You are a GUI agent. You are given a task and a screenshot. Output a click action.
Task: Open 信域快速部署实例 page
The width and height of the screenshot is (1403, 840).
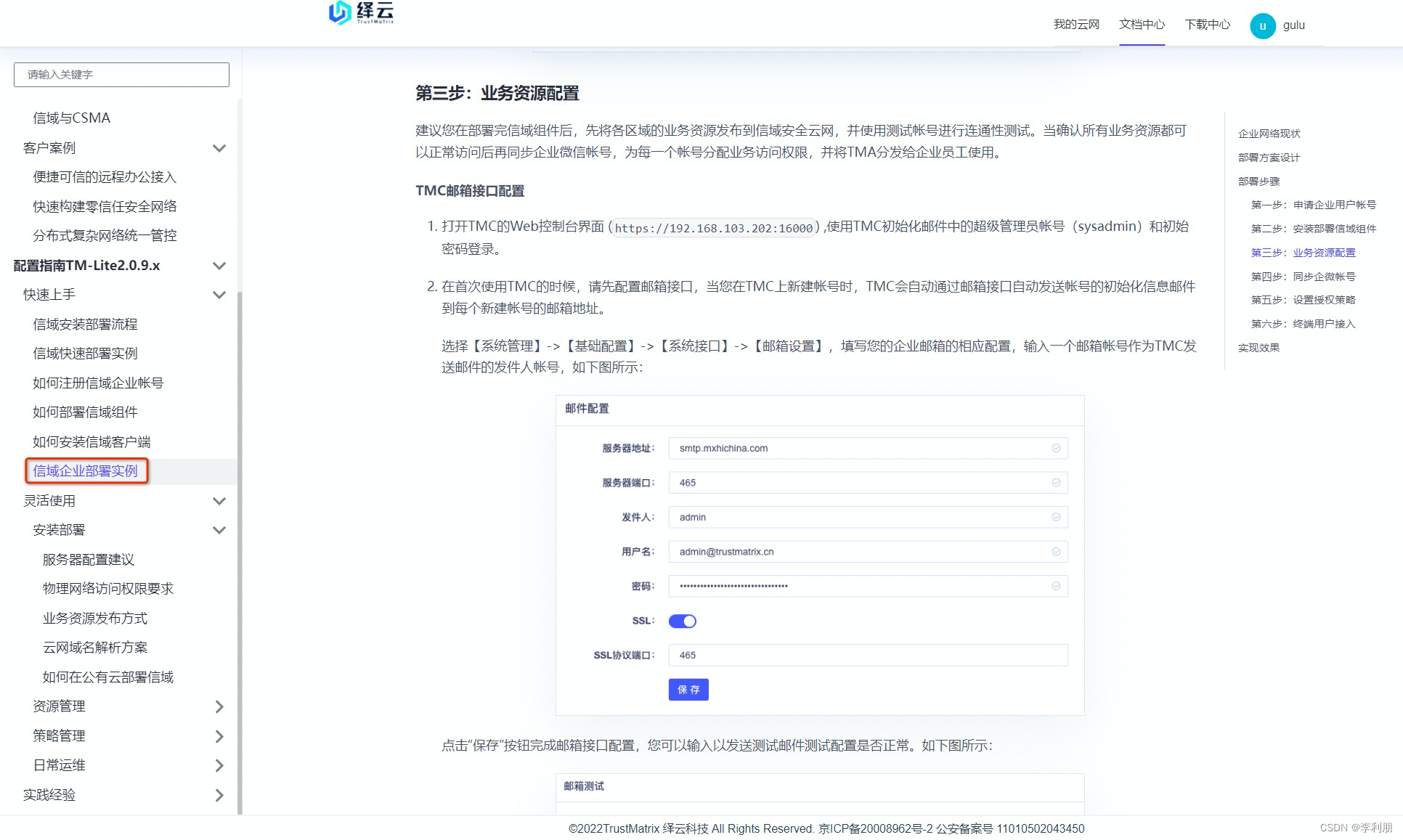[85, 354]
